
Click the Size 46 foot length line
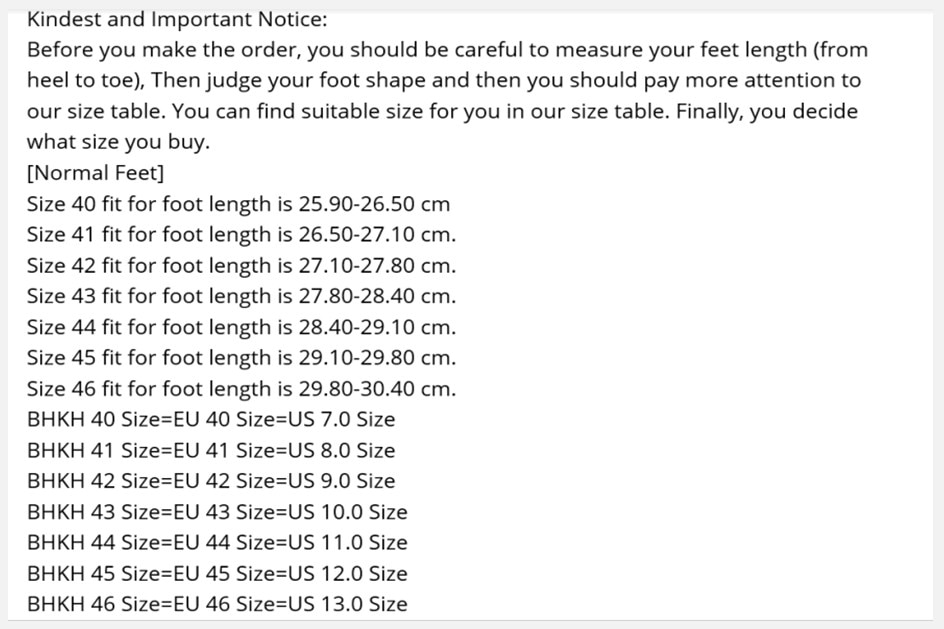coord(241,389)
